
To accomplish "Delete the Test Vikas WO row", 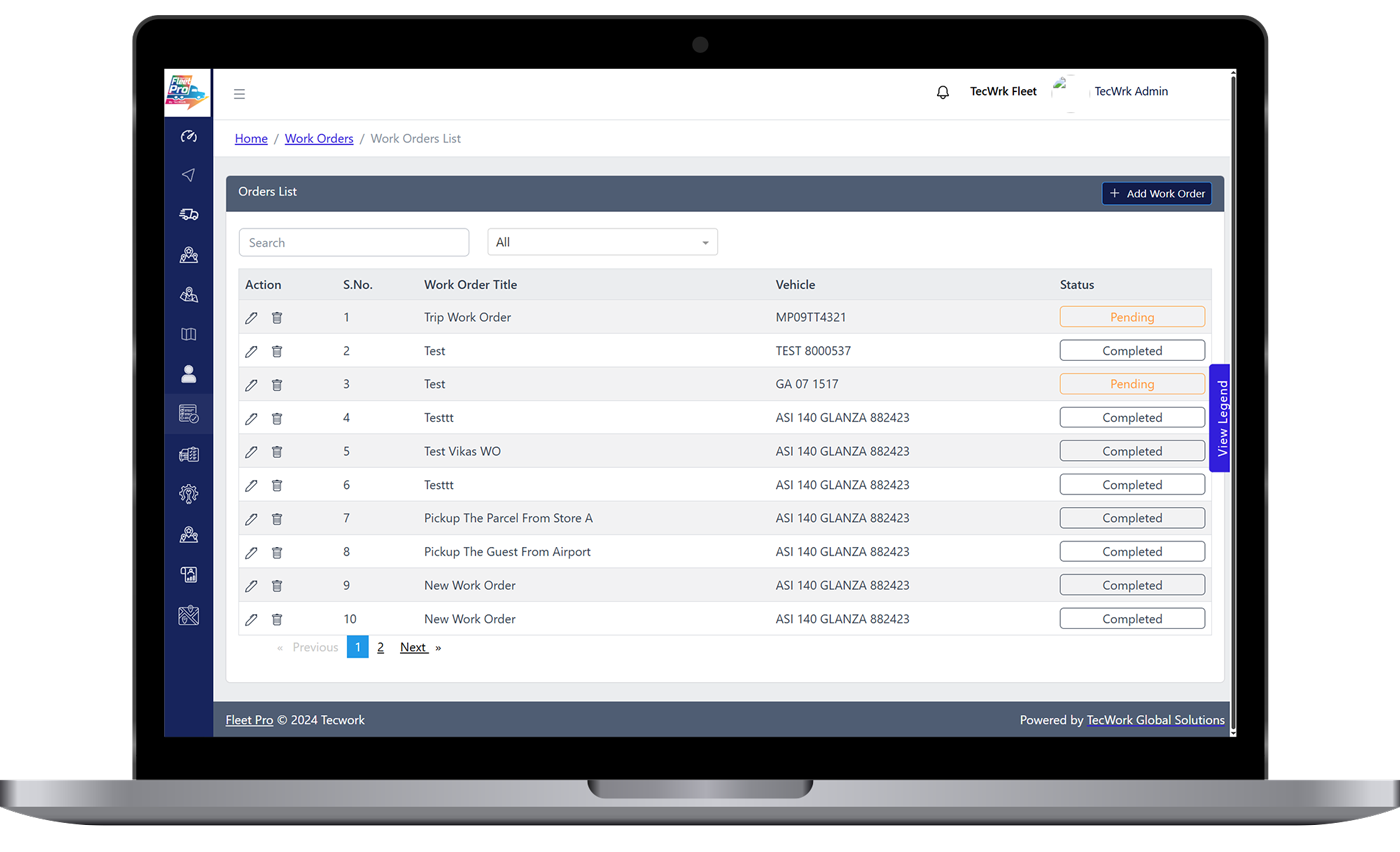I will pos(277,452).
